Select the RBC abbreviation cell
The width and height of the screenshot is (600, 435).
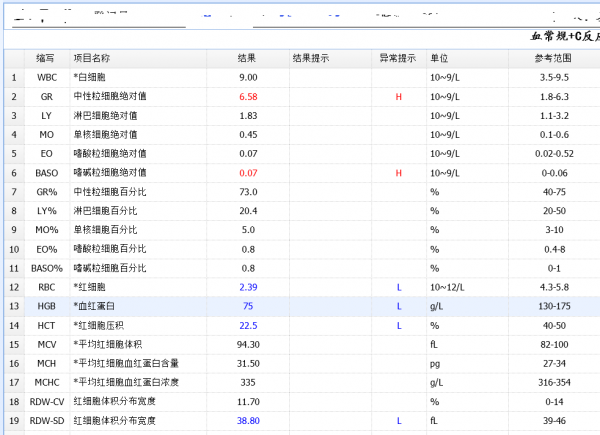47,287
